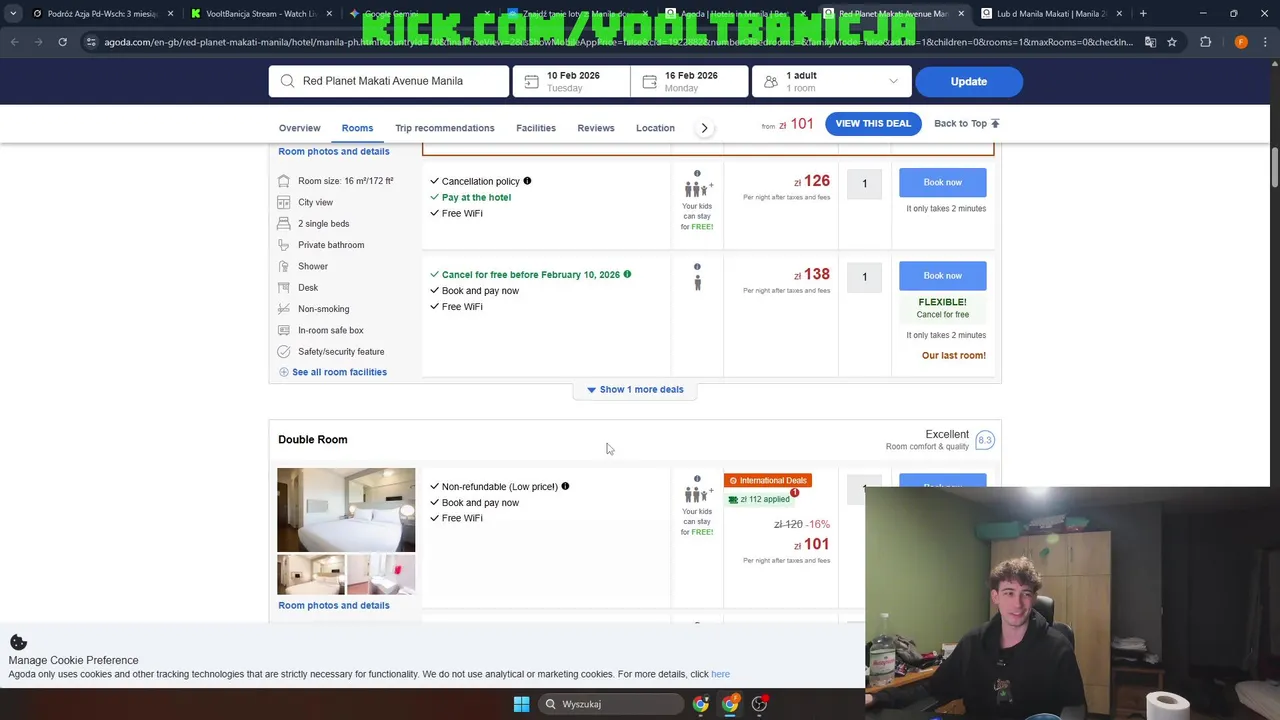The width and height of the screenshot is (1280, 720).
Task: Click the browser address bar
Action: [x=618, y=42]
